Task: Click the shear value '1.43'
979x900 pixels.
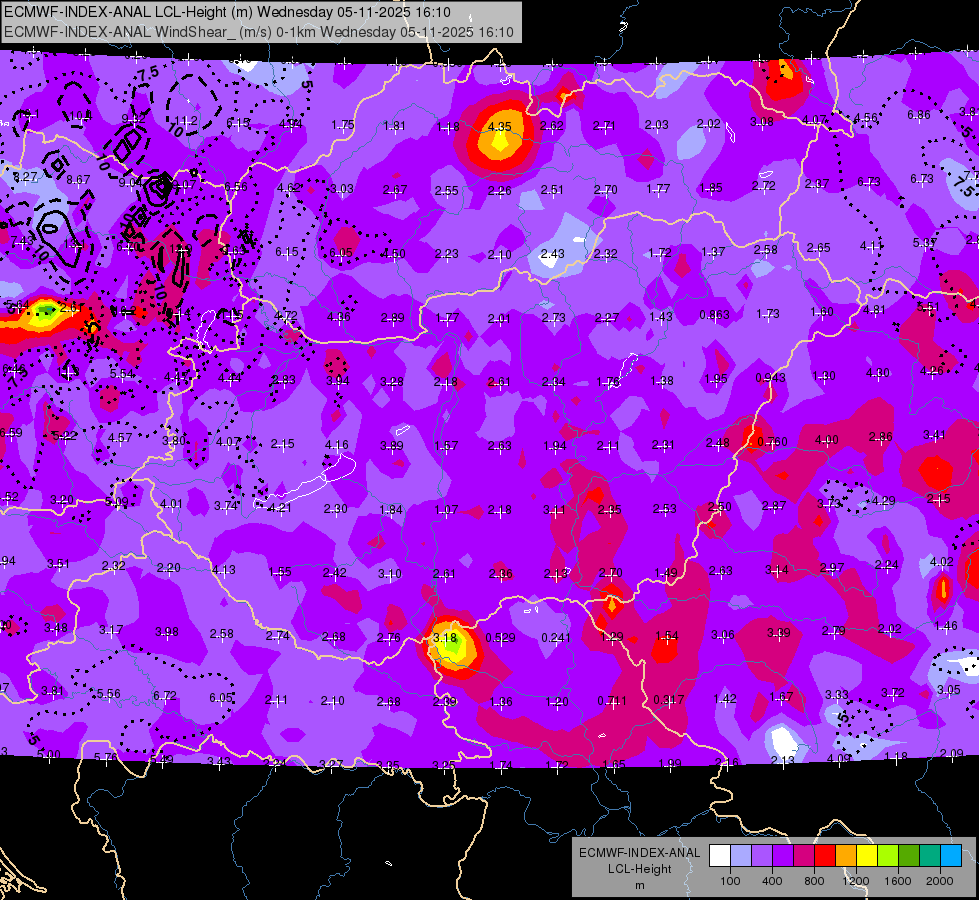Action: [661, 317]
